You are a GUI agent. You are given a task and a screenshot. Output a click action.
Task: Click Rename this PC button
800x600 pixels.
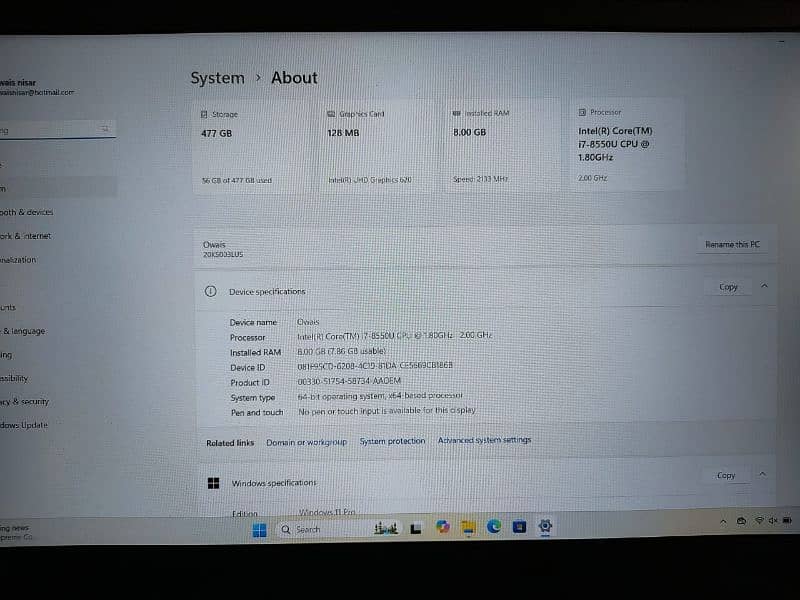tap(732, 244)
